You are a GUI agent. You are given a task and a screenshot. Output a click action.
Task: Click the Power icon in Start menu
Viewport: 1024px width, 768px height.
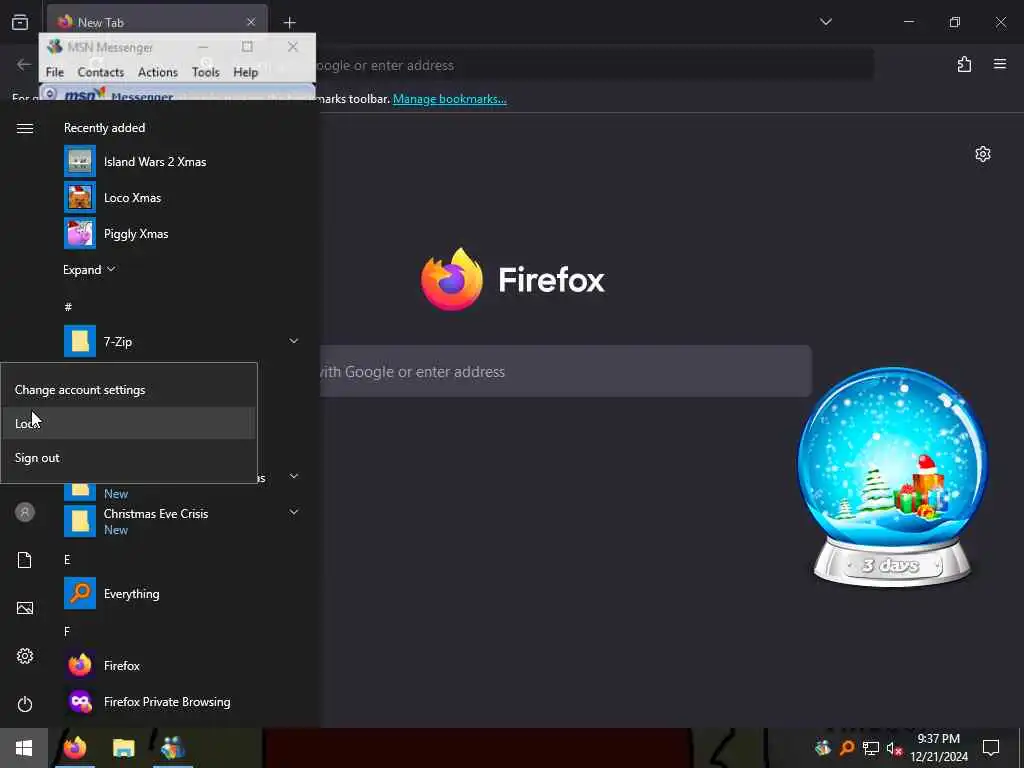(25, 704)
